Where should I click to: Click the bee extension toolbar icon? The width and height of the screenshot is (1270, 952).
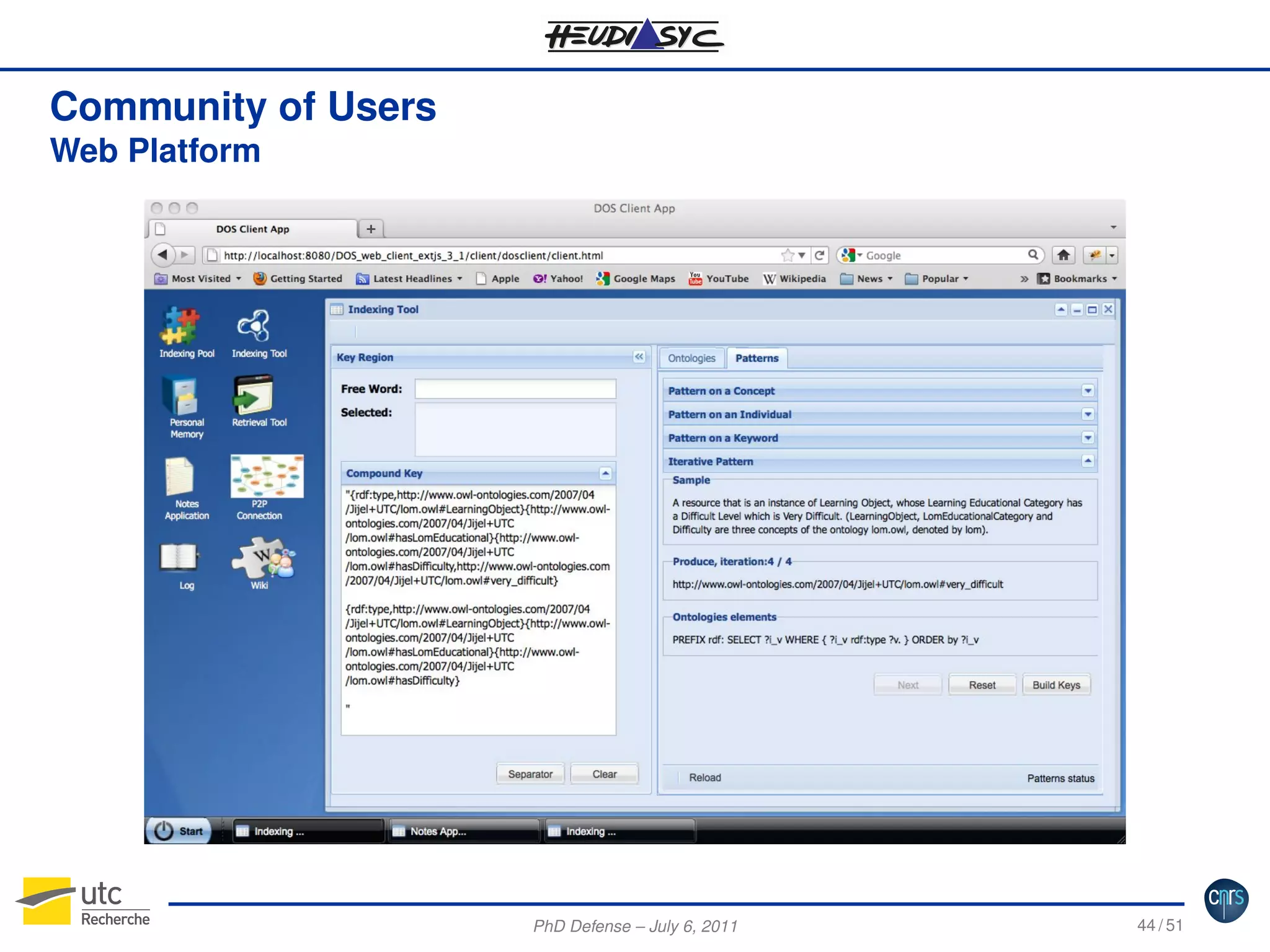pyautogui.click(x=1095, y=255)
